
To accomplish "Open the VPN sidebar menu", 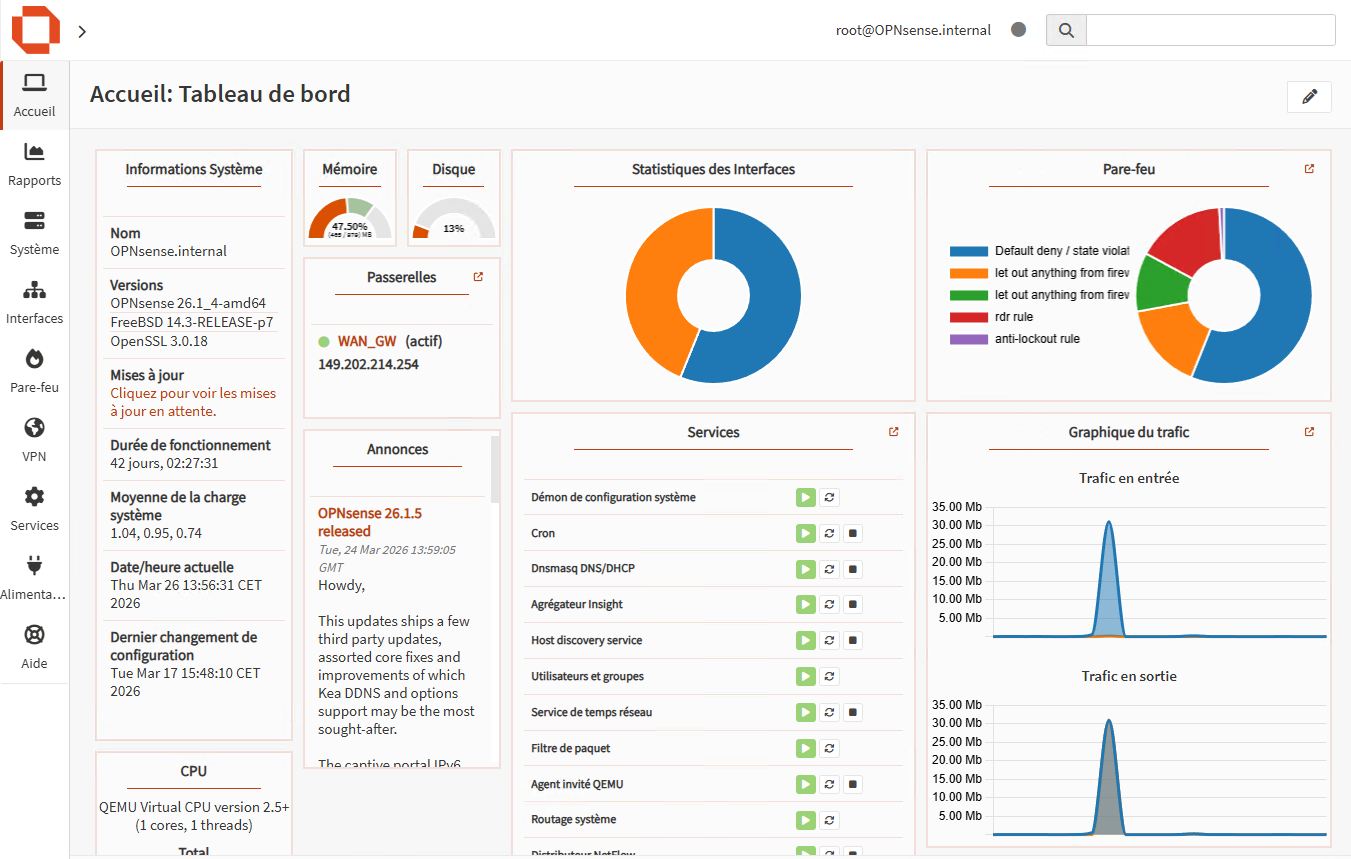I will [34, 439].
